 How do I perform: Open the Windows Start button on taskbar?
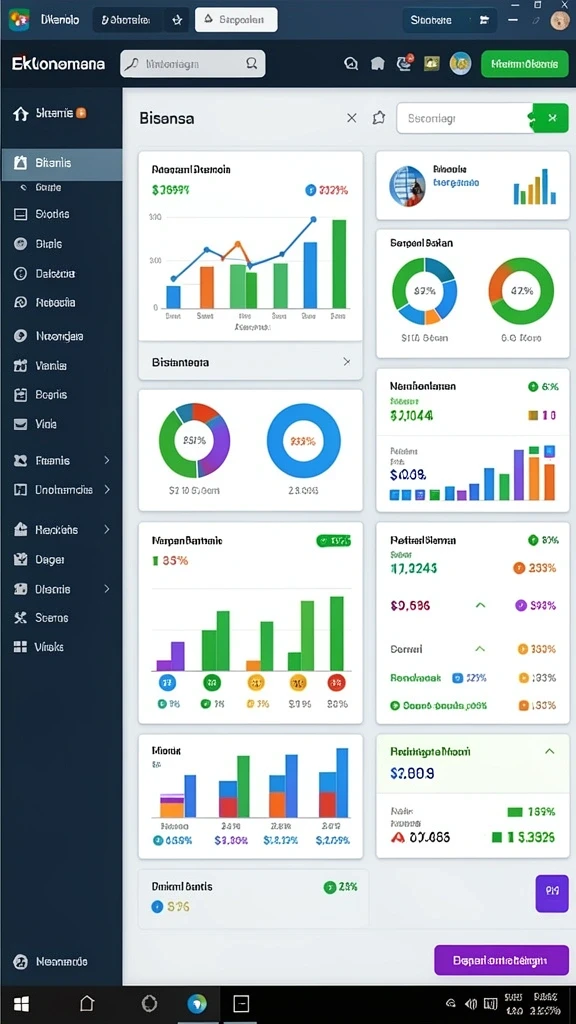[x=22, y=1004]
